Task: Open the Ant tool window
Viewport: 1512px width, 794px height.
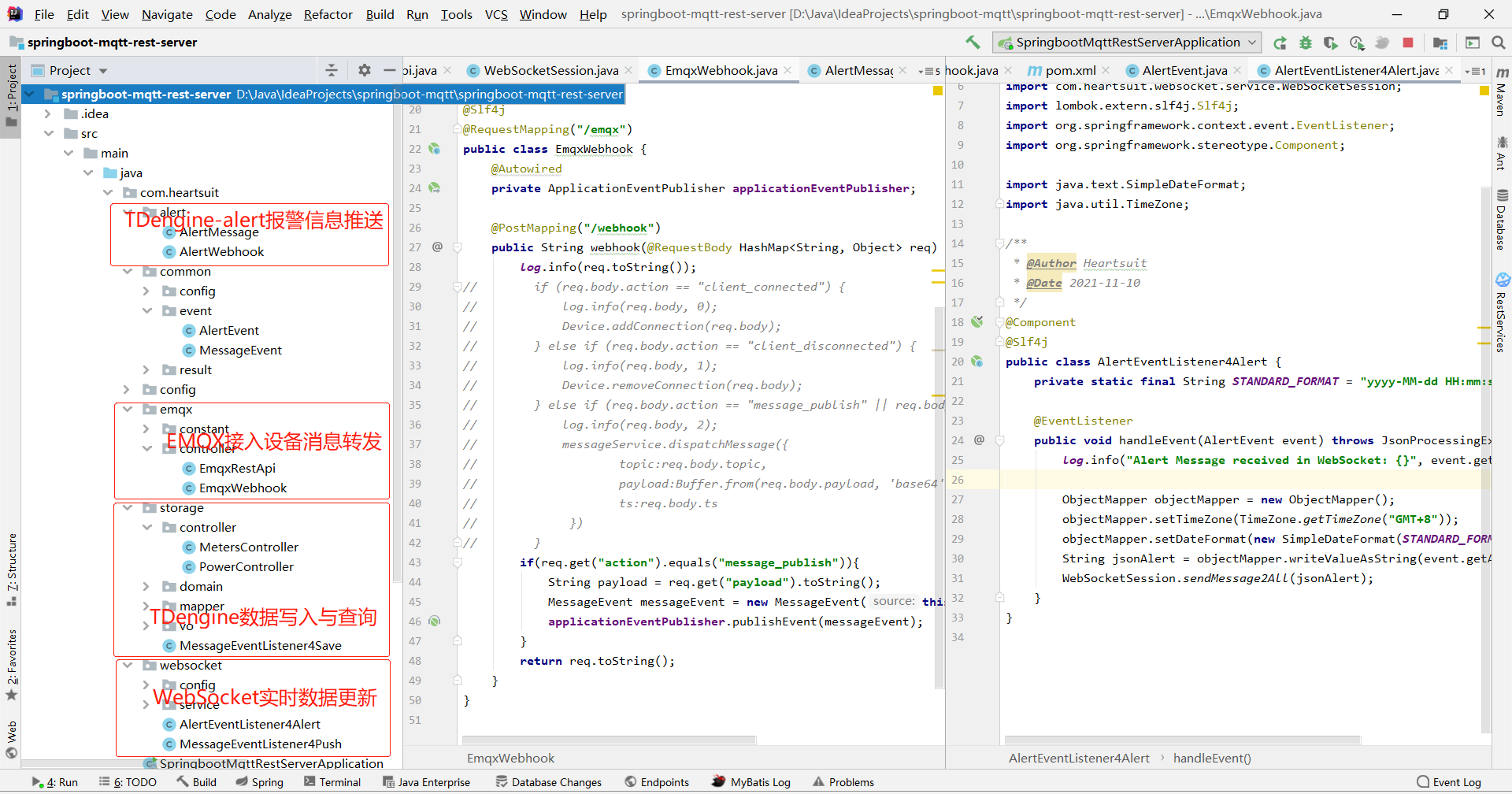Action: (x=1502, y=153)
